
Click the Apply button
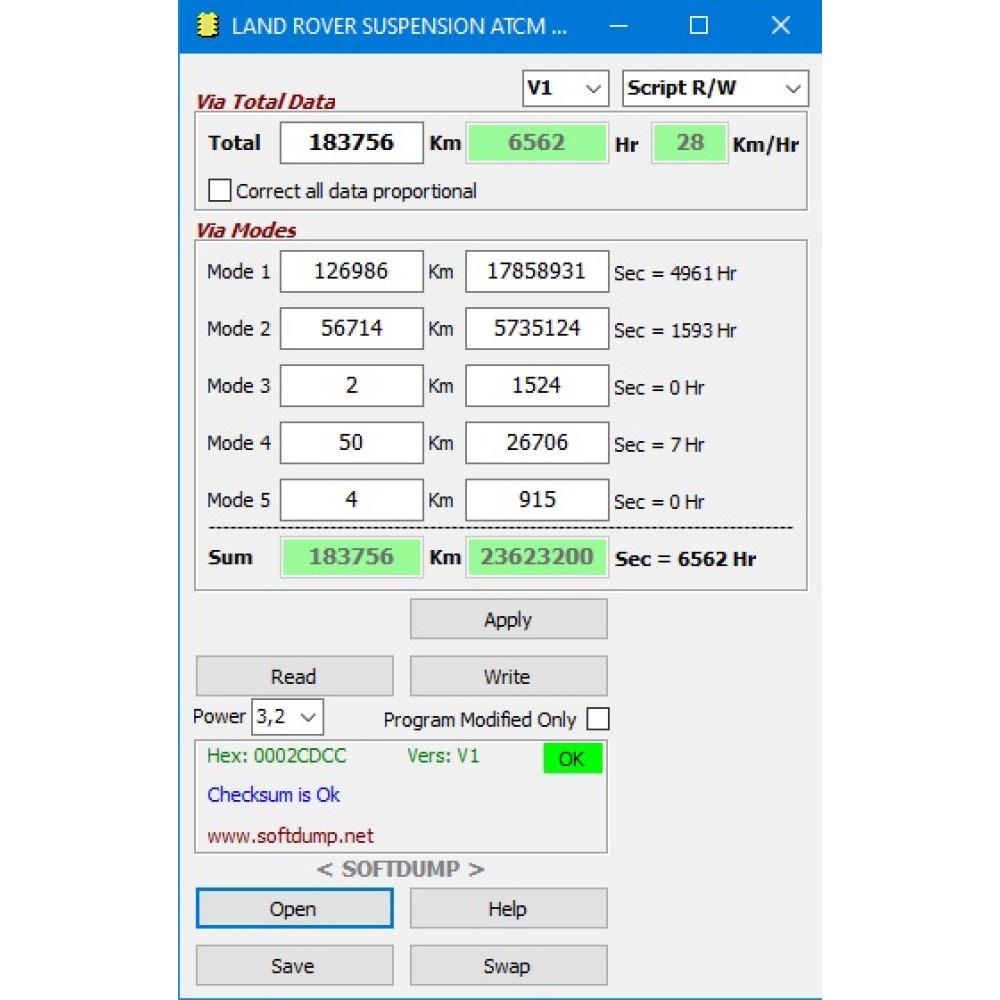pyautogui.click(x=508, y=619)
